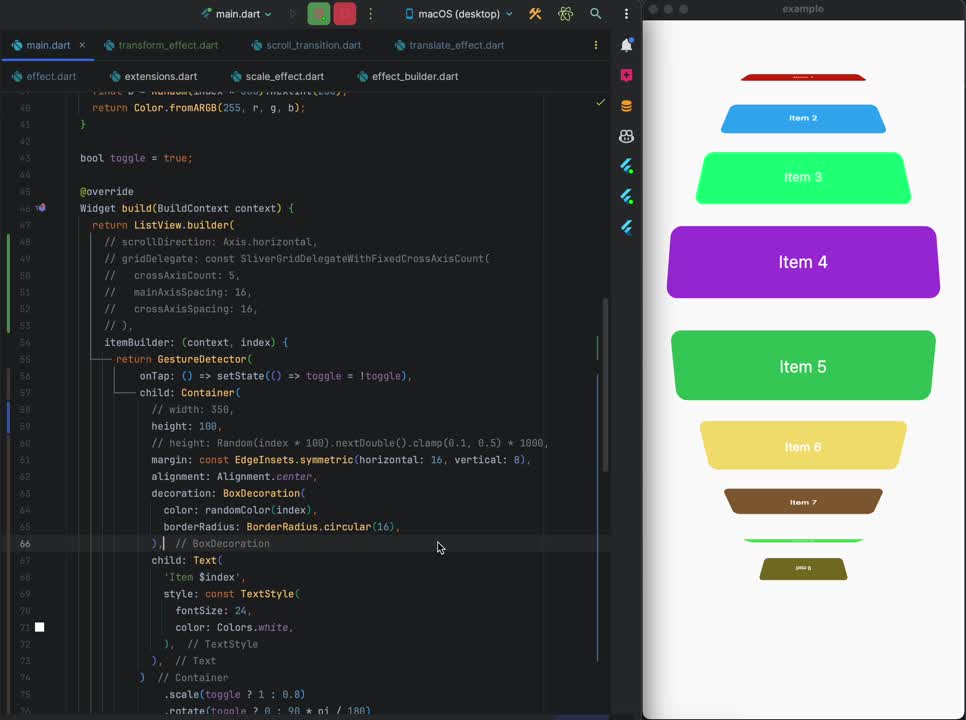Click the inspections checkmark widget in editor

click(x=600, y=102)
